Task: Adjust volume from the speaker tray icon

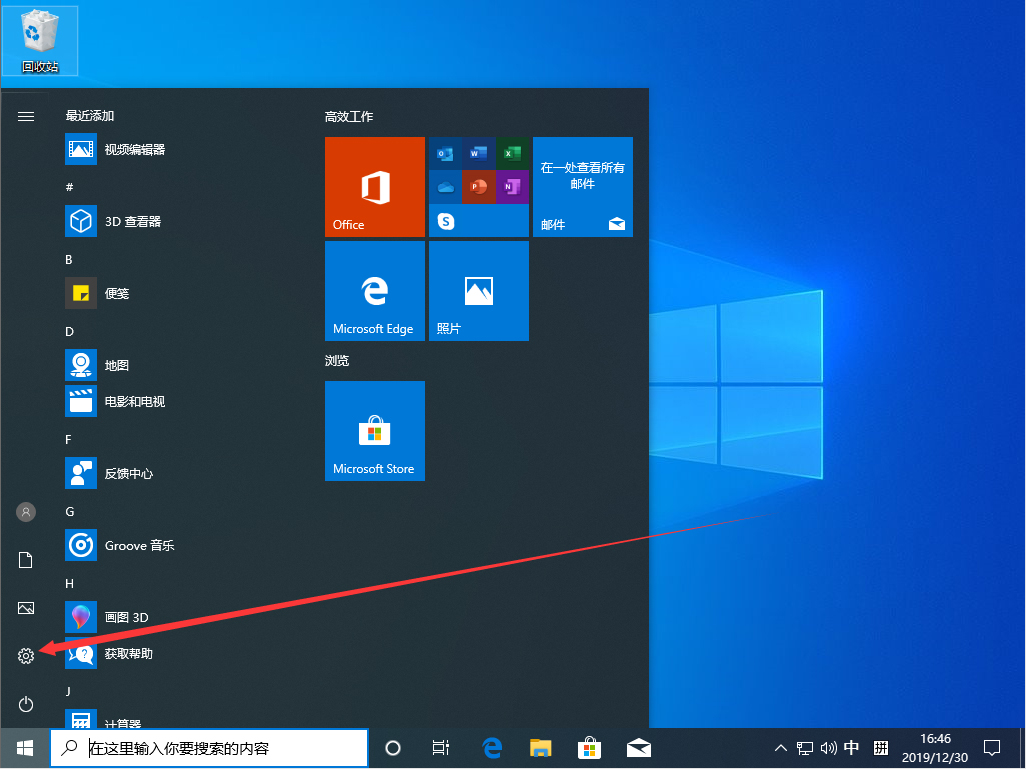Action: 829,747
